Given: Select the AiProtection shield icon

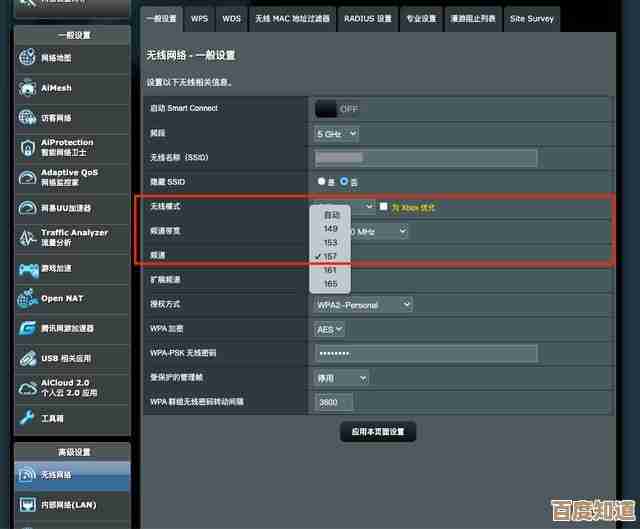Looking at the screenshot, I should (x=27, y=147).
